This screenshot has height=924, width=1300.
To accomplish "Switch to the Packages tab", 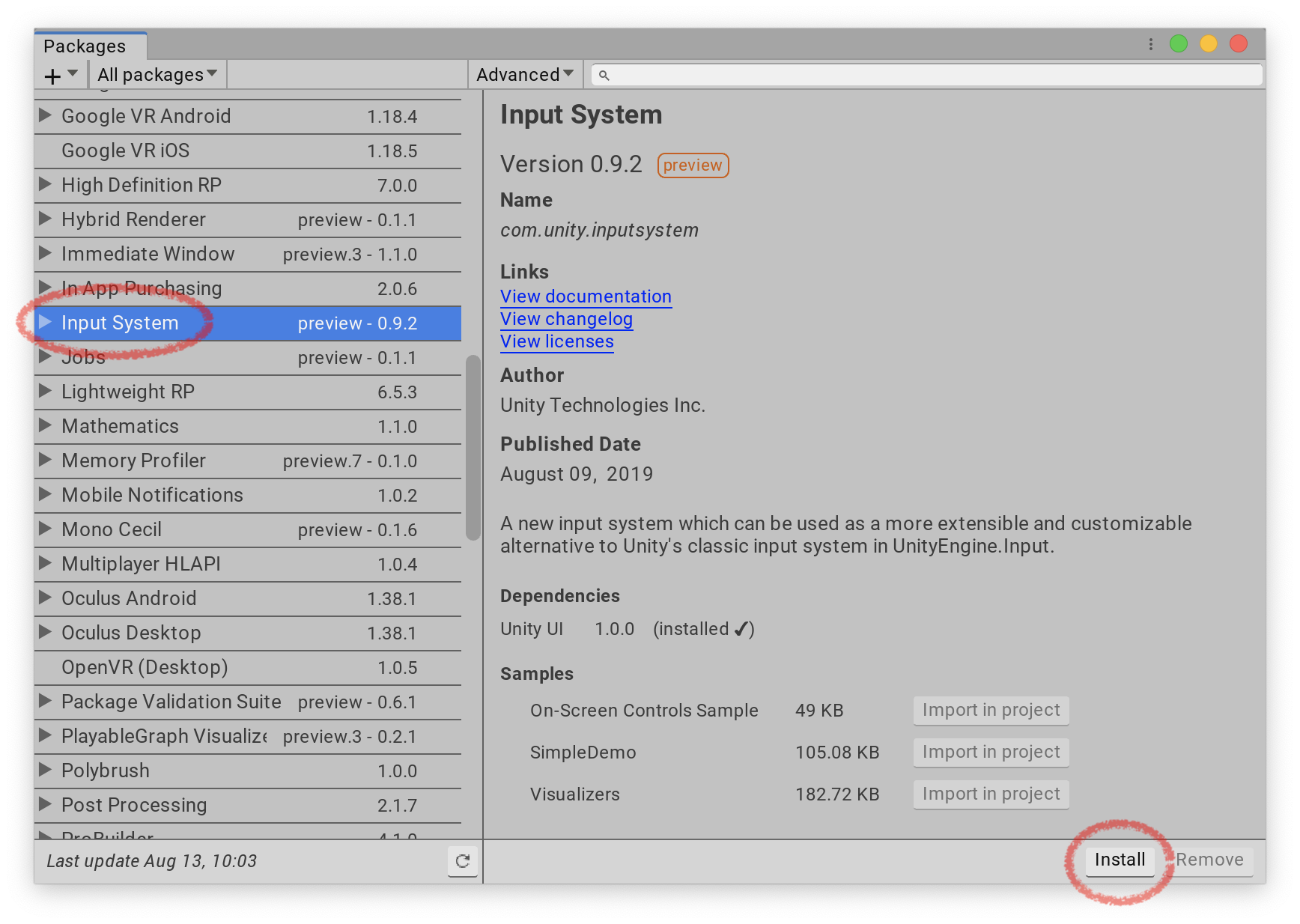I will pos(83,46).
